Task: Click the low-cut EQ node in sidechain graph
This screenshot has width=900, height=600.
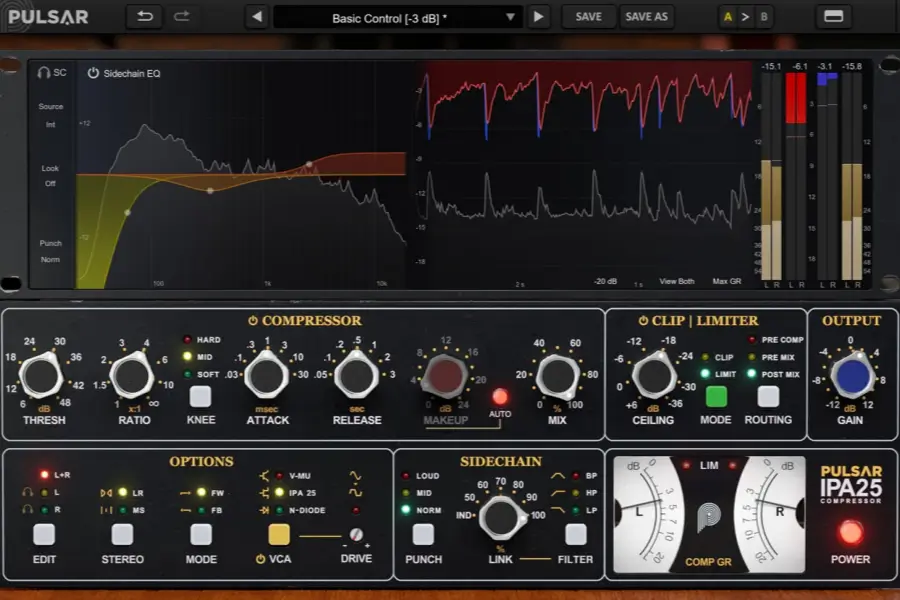Action: click(x=127, y=212)
